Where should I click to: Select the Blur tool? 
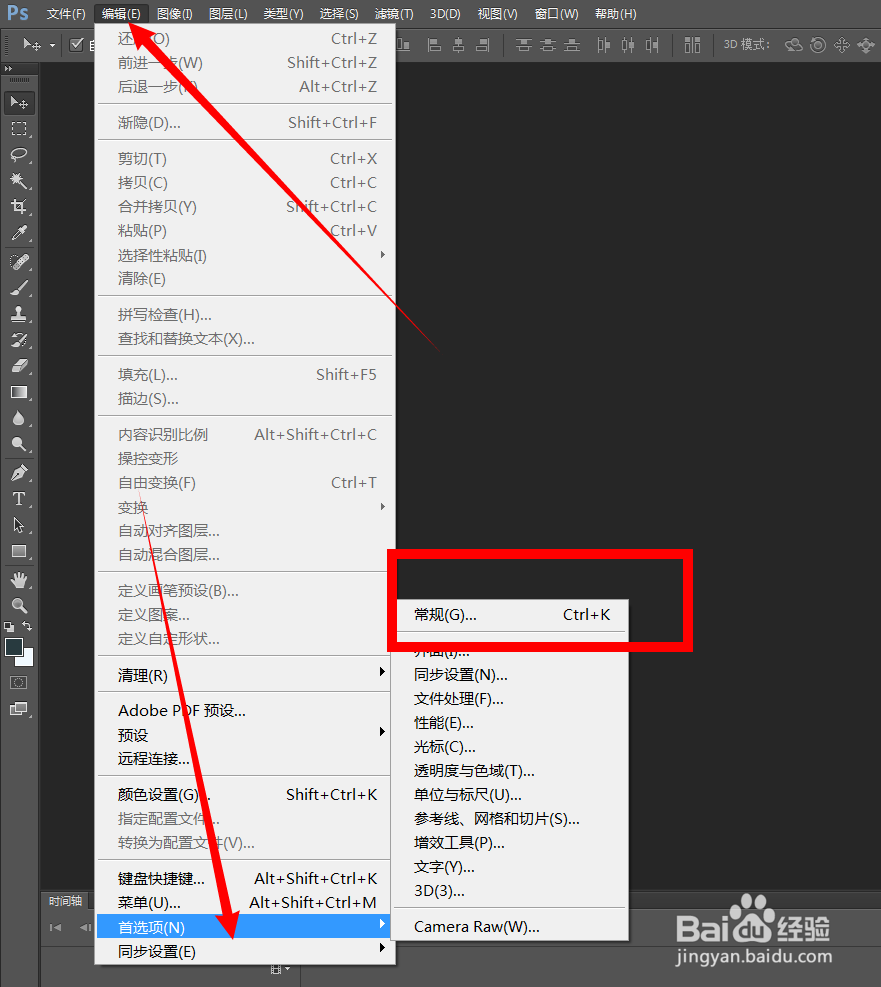(x=19, y=419)
